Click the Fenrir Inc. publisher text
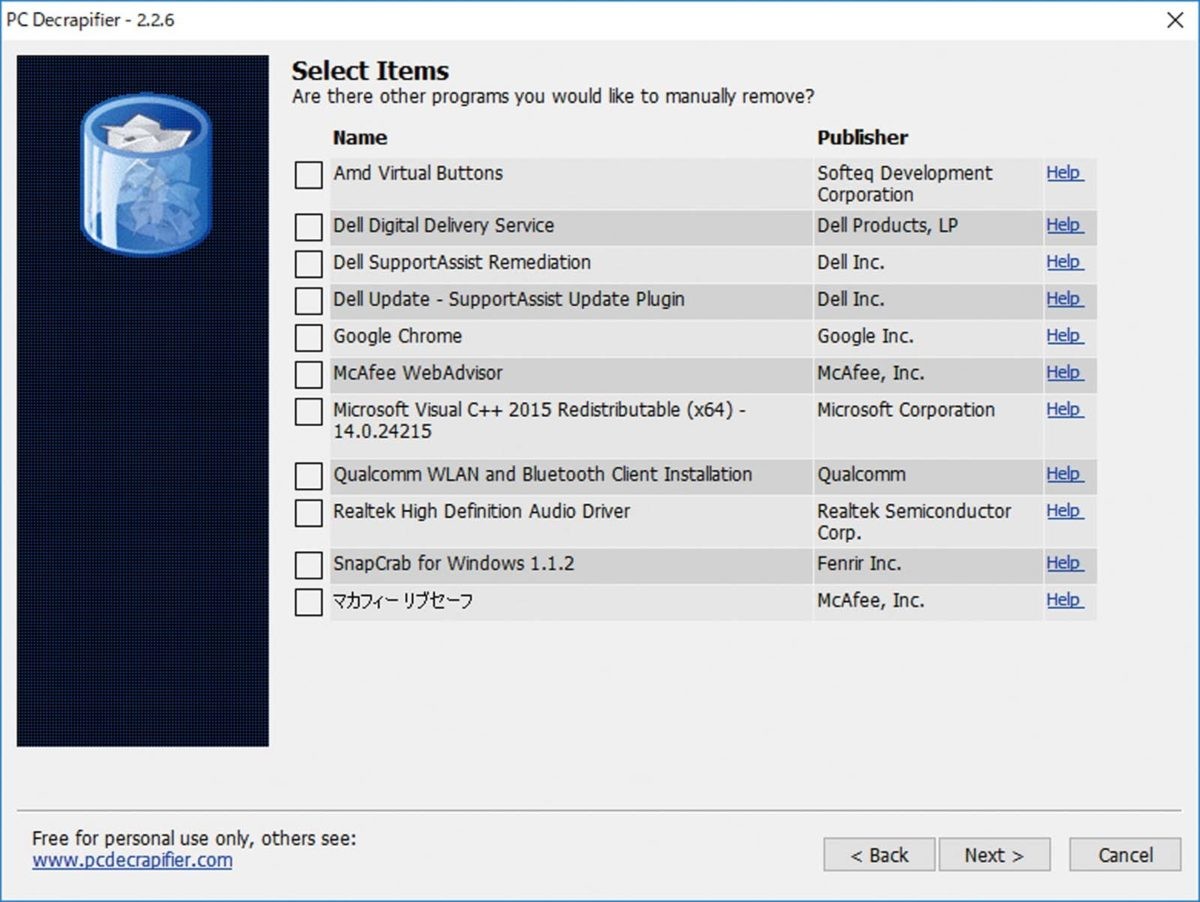 859,564
